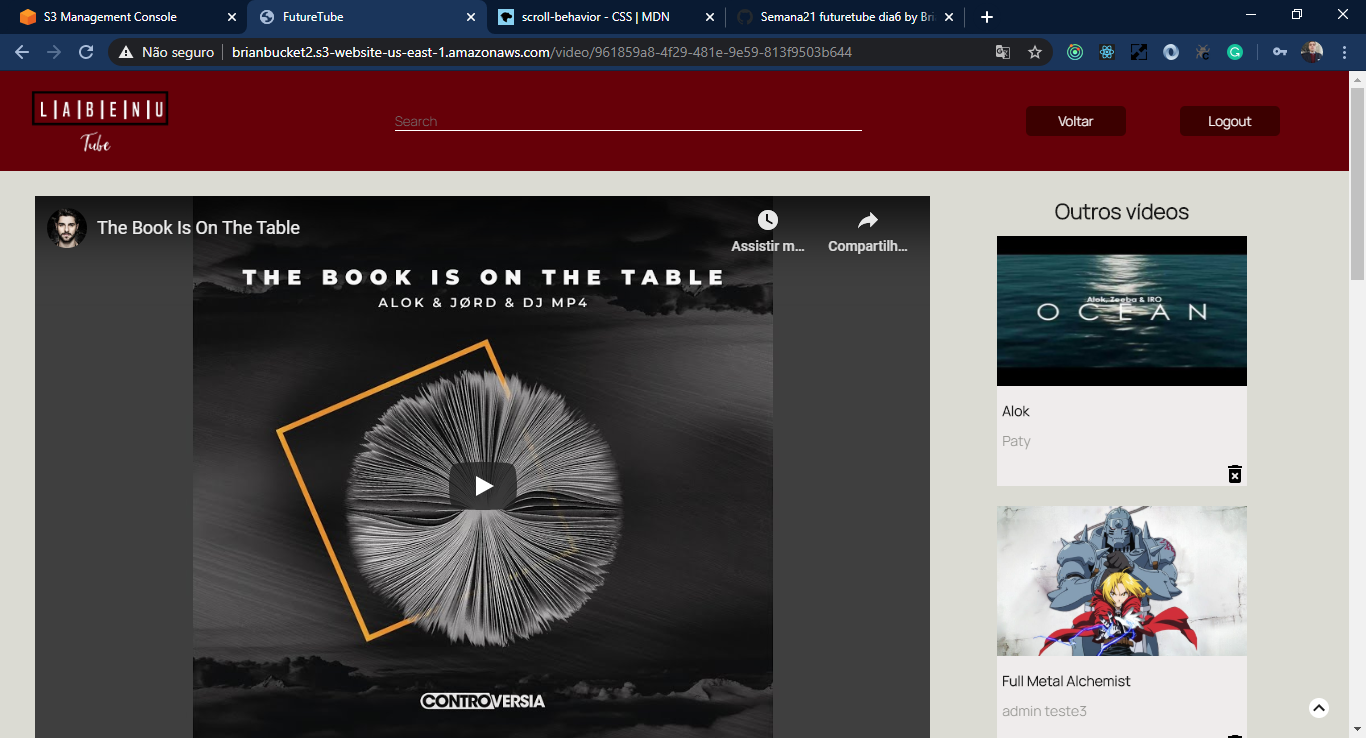
Task: Focus the Search field
Action: 628,121
